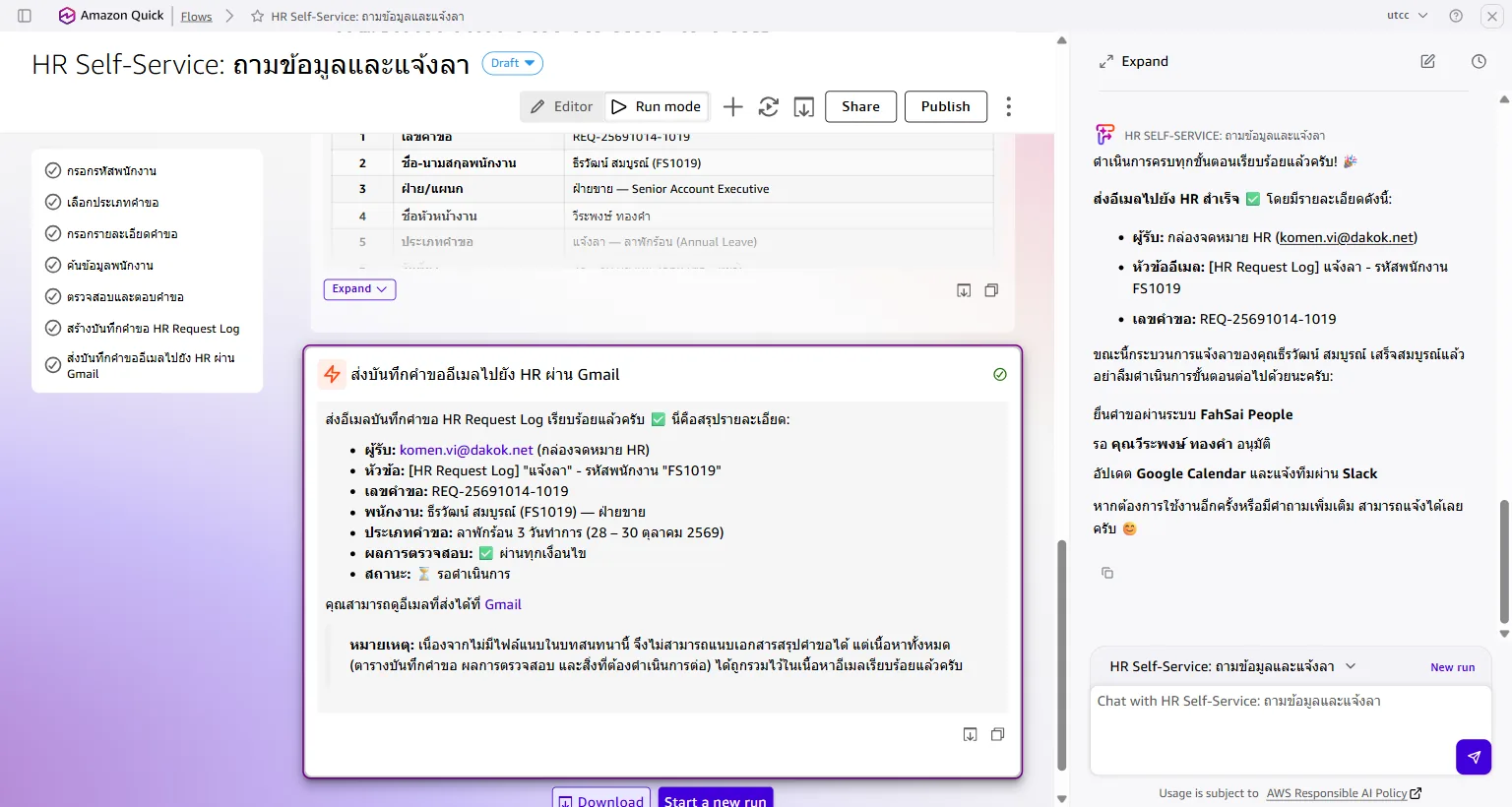
Task: Click the refresh flow icon
Action: click(769, 106)
